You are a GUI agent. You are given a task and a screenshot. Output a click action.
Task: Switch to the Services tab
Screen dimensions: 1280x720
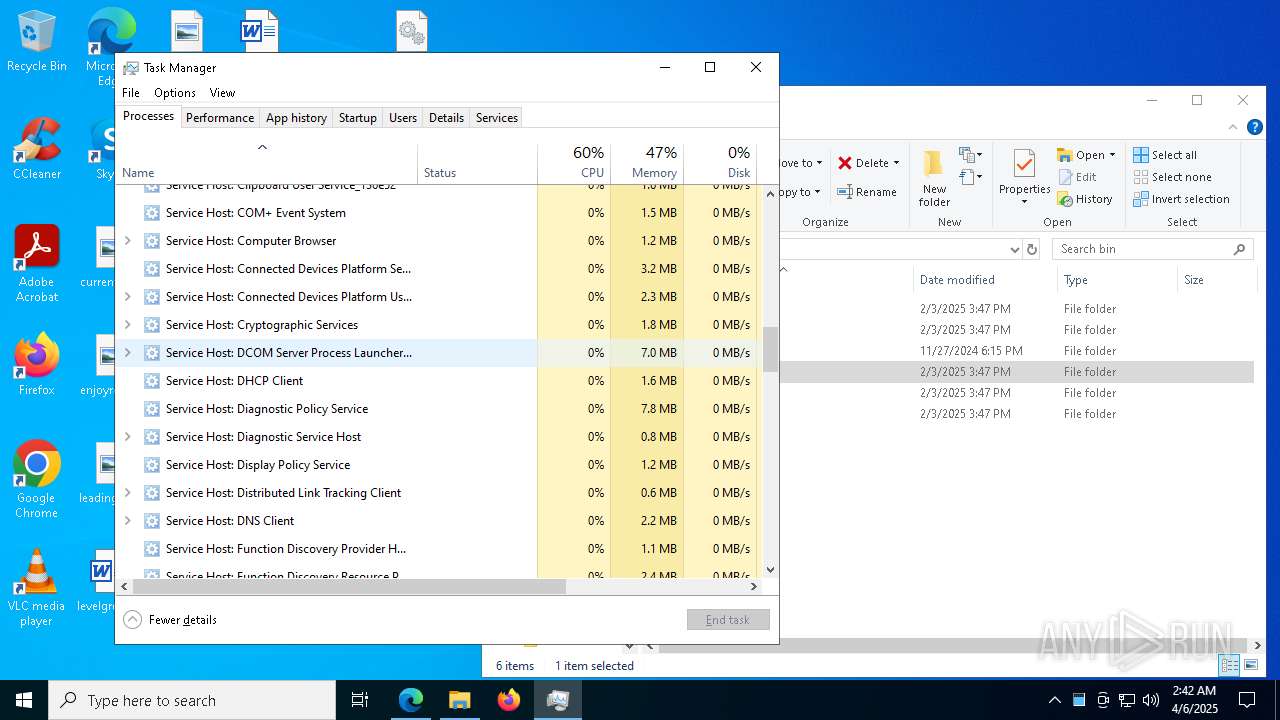(x=497, y=118)
